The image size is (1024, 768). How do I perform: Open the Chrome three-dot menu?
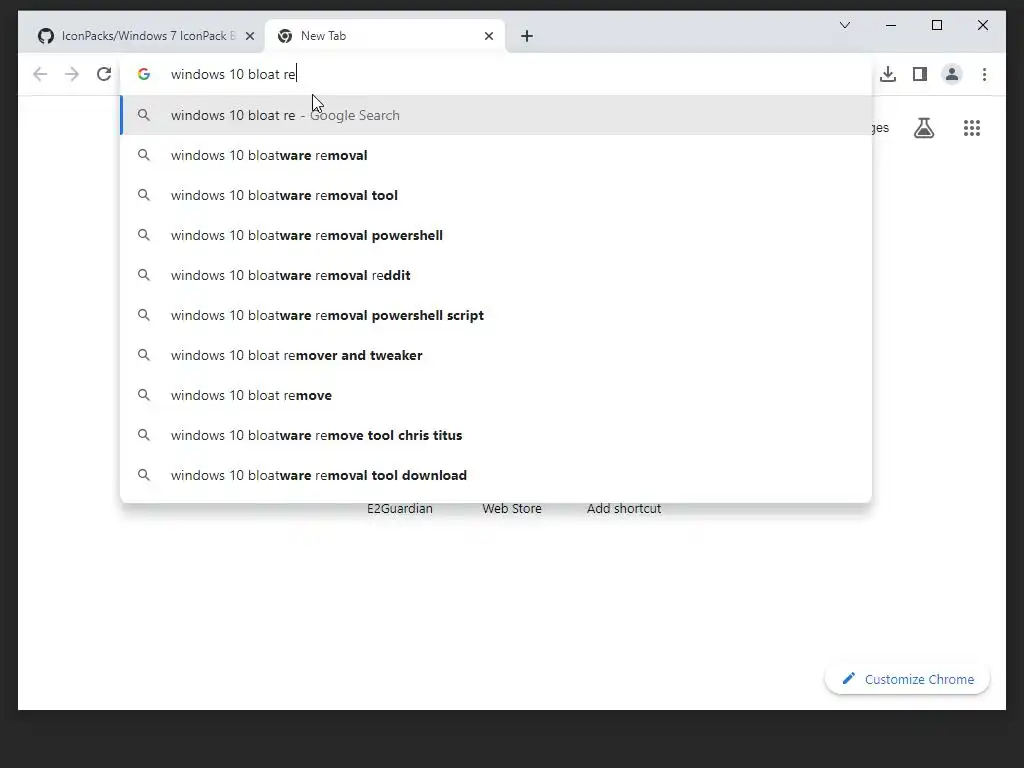click(984, 74)
